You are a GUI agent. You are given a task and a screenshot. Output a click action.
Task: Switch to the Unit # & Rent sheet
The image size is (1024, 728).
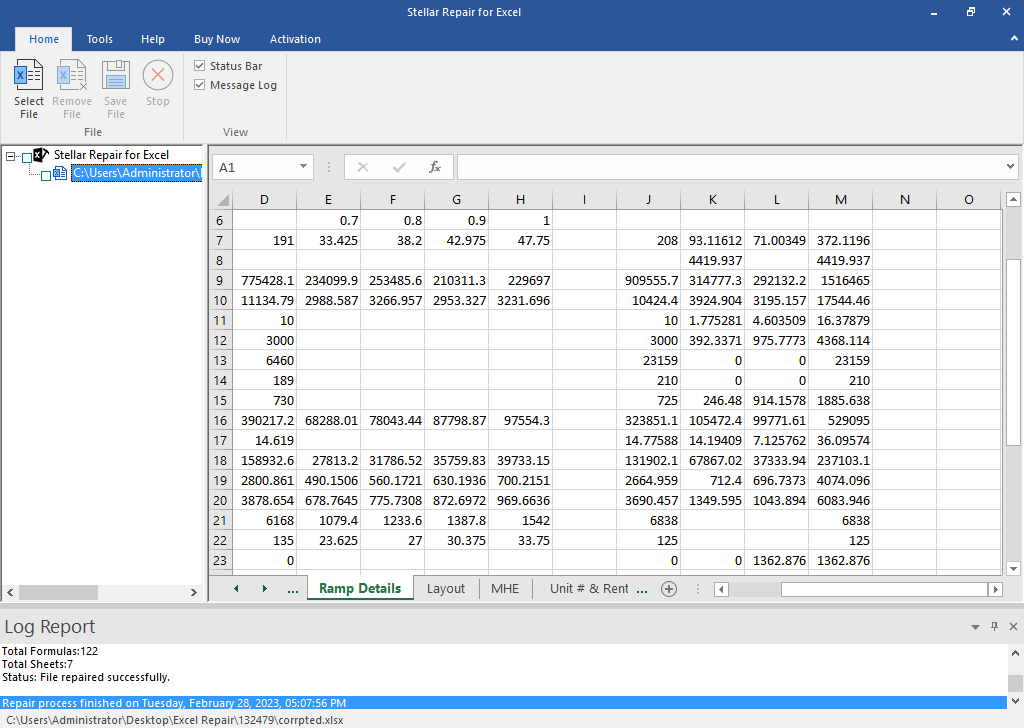589,589
